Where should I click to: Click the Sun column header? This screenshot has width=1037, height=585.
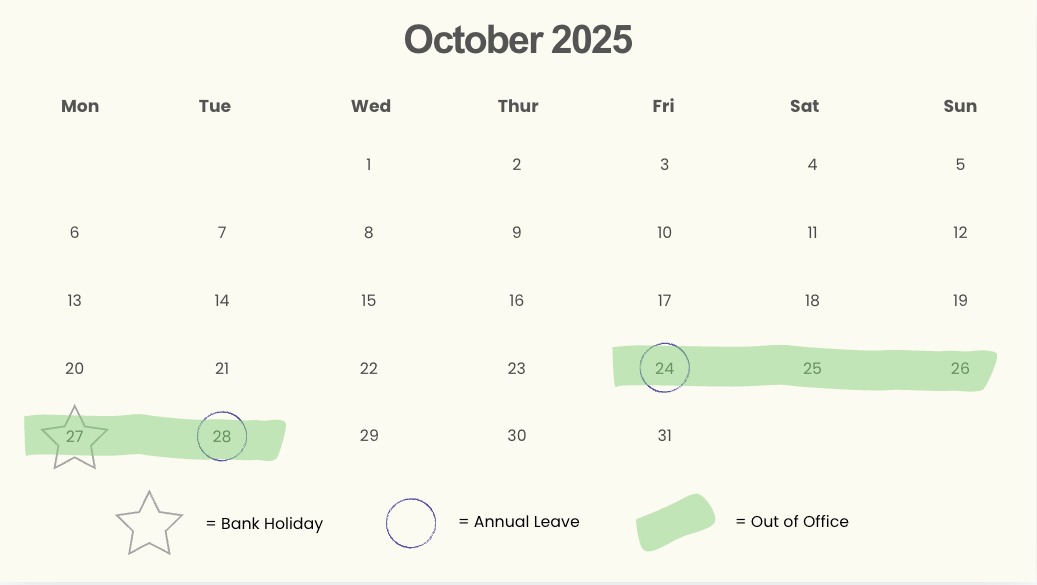click(960, 106)
